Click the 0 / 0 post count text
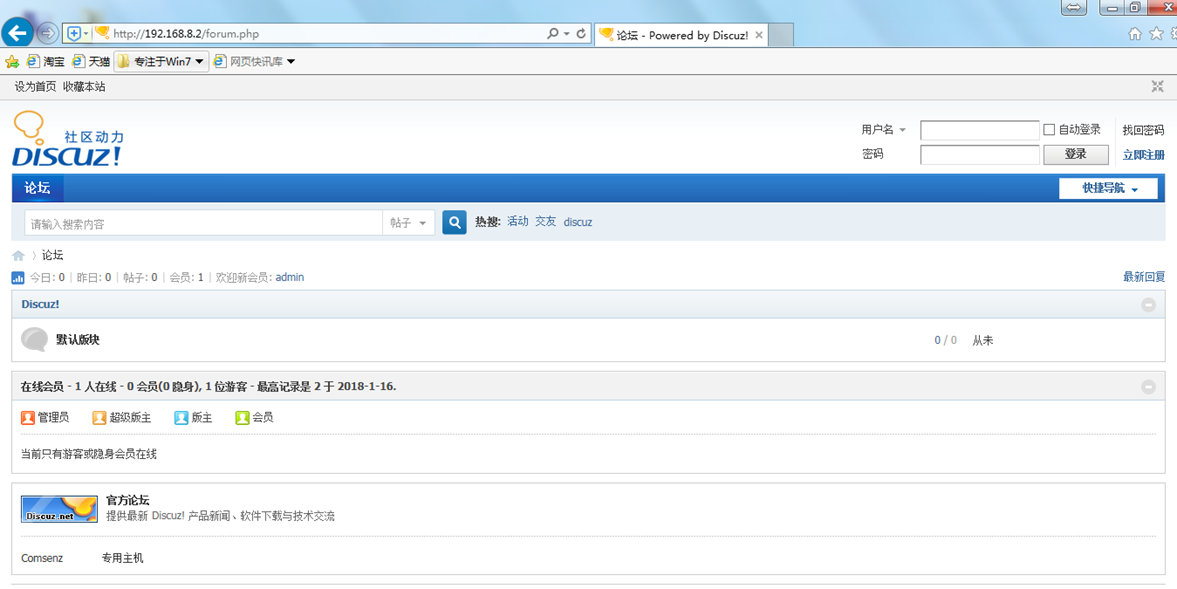 pyautogui.click(x=946, y=341)
